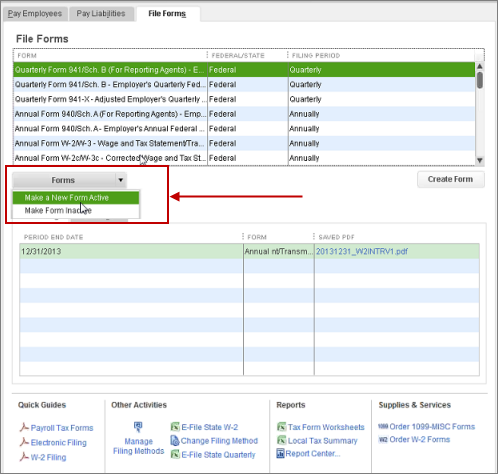Select Quarterly Form 941/Sch. B - Employer's Quarterly row

[x=244, y=85]
